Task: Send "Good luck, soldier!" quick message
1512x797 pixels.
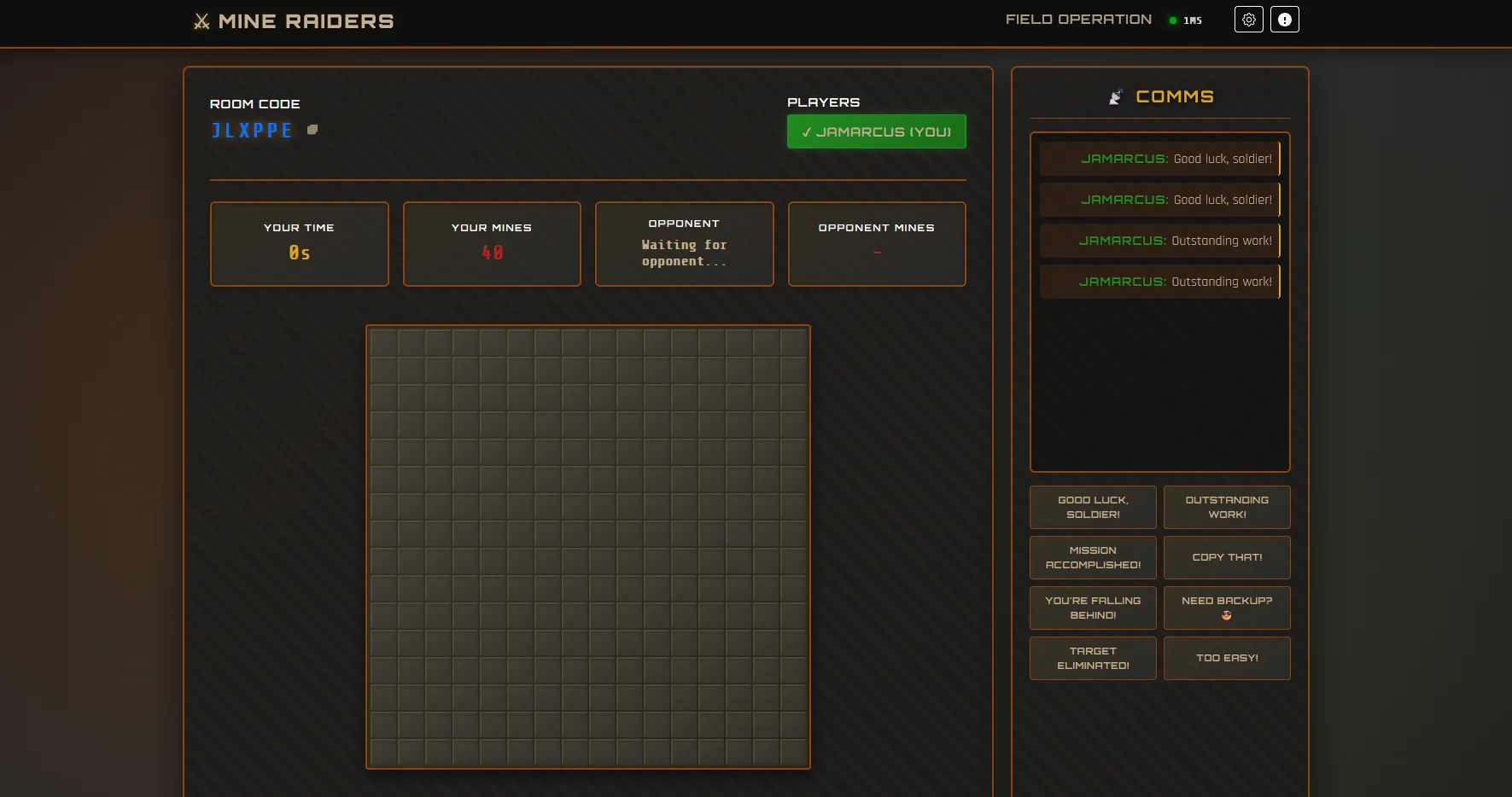Action: [x=1093, y=507]
